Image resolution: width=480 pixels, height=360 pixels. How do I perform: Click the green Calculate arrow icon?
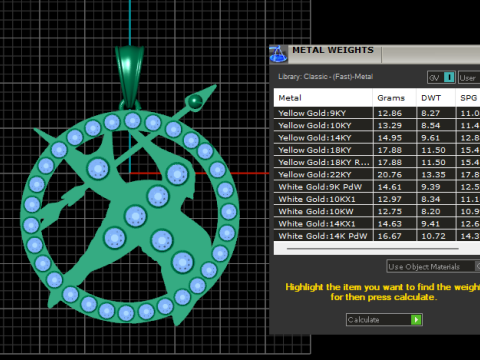(x=416, y=320)
